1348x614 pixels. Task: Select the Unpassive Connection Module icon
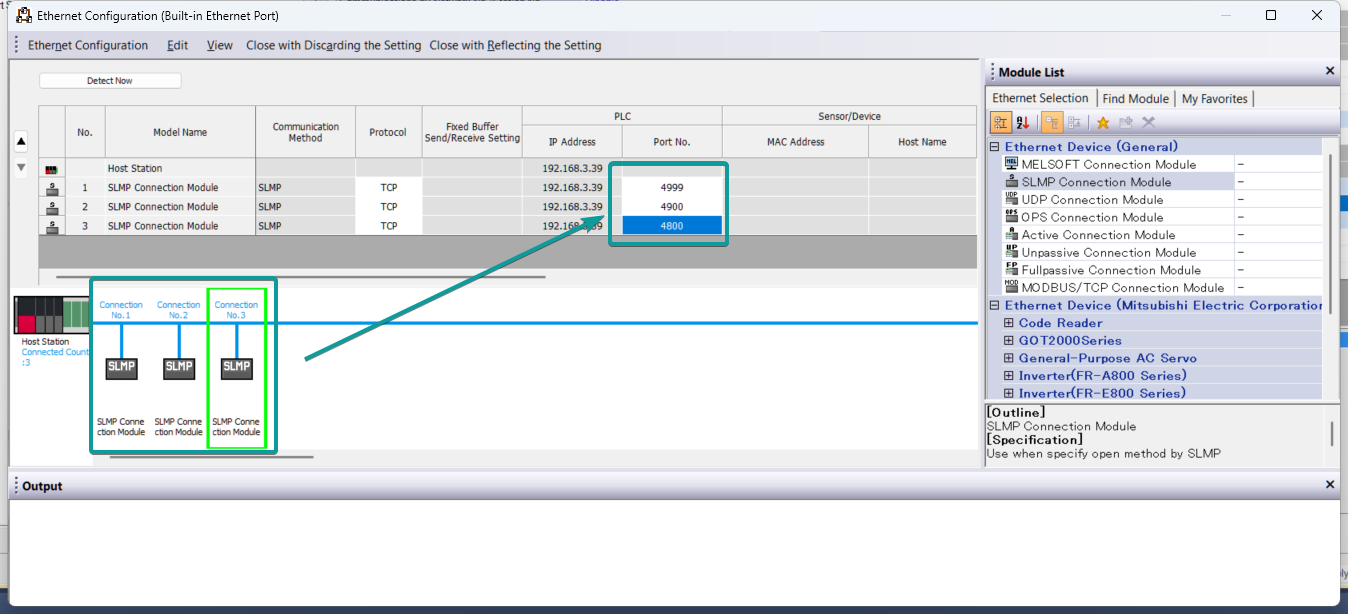1011,252
